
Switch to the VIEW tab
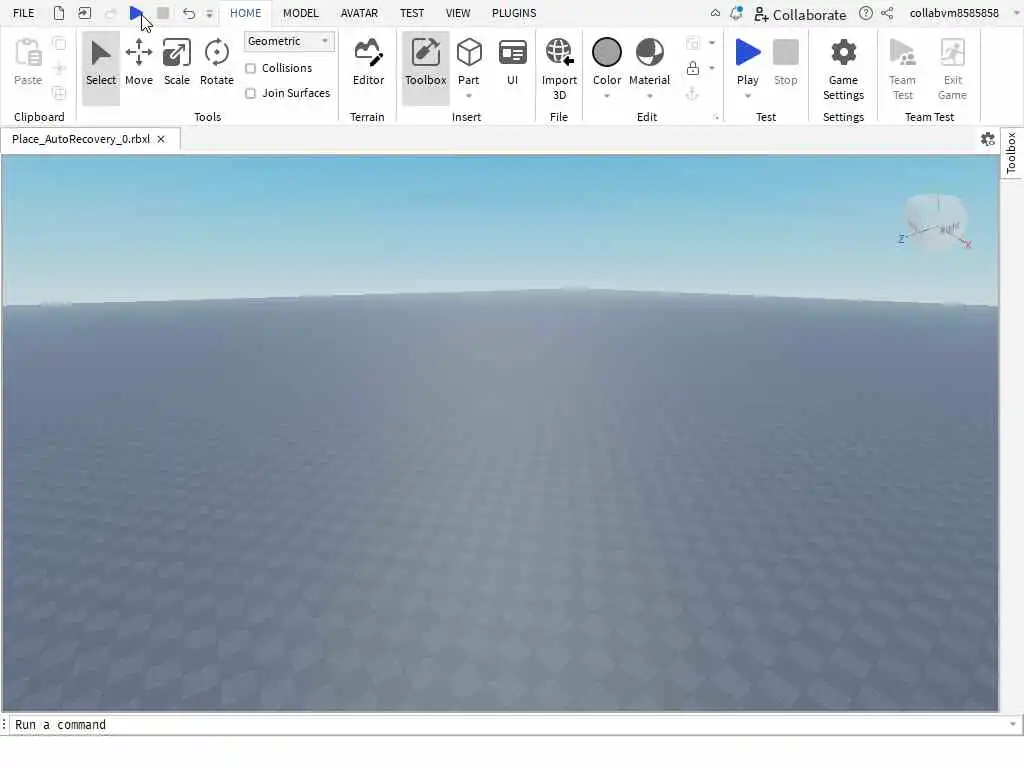(458, 13)
